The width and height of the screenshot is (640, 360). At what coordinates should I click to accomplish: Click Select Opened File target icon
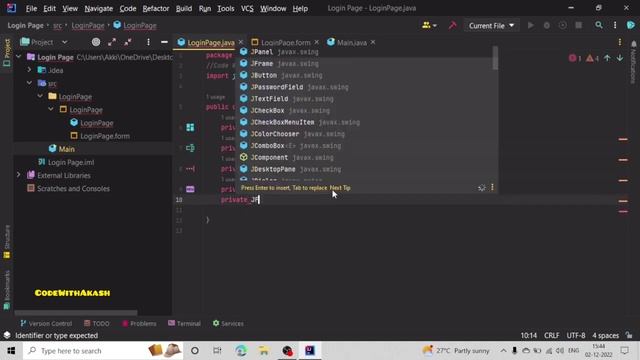click(96, 42)
